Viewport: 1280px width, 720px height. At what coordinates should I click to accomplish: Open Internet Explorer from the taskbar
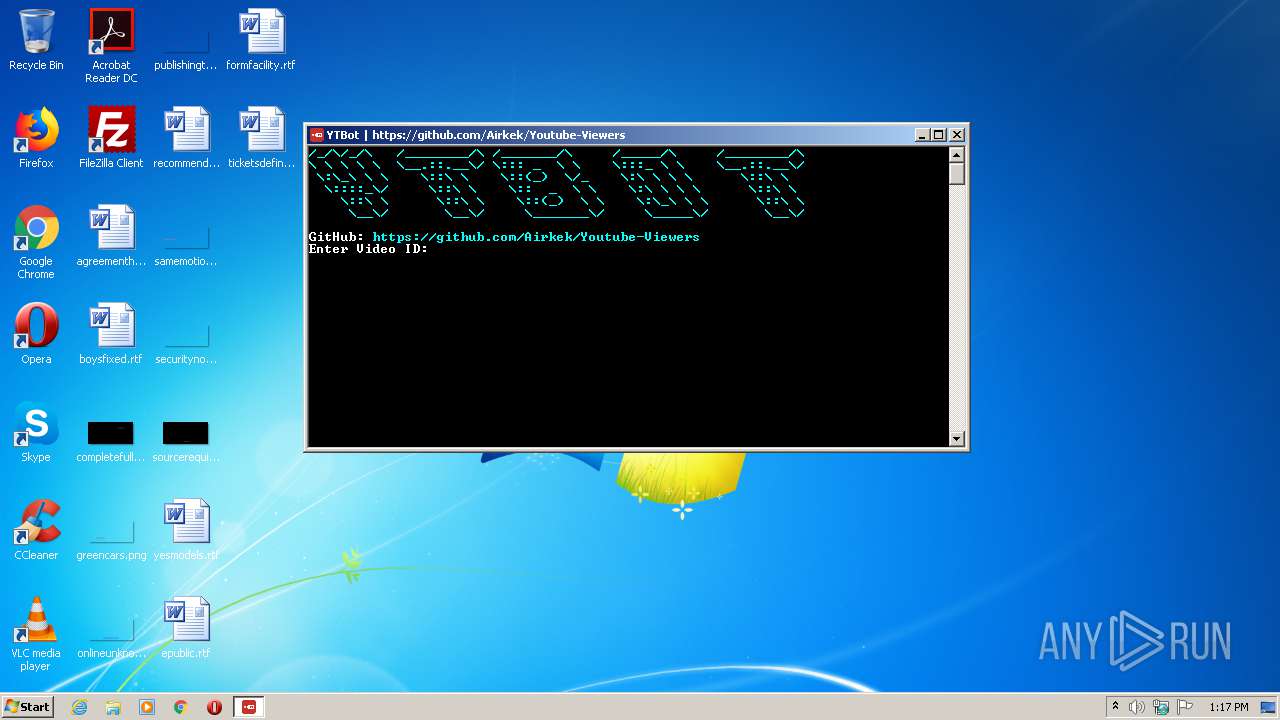[x=80, y=707]
